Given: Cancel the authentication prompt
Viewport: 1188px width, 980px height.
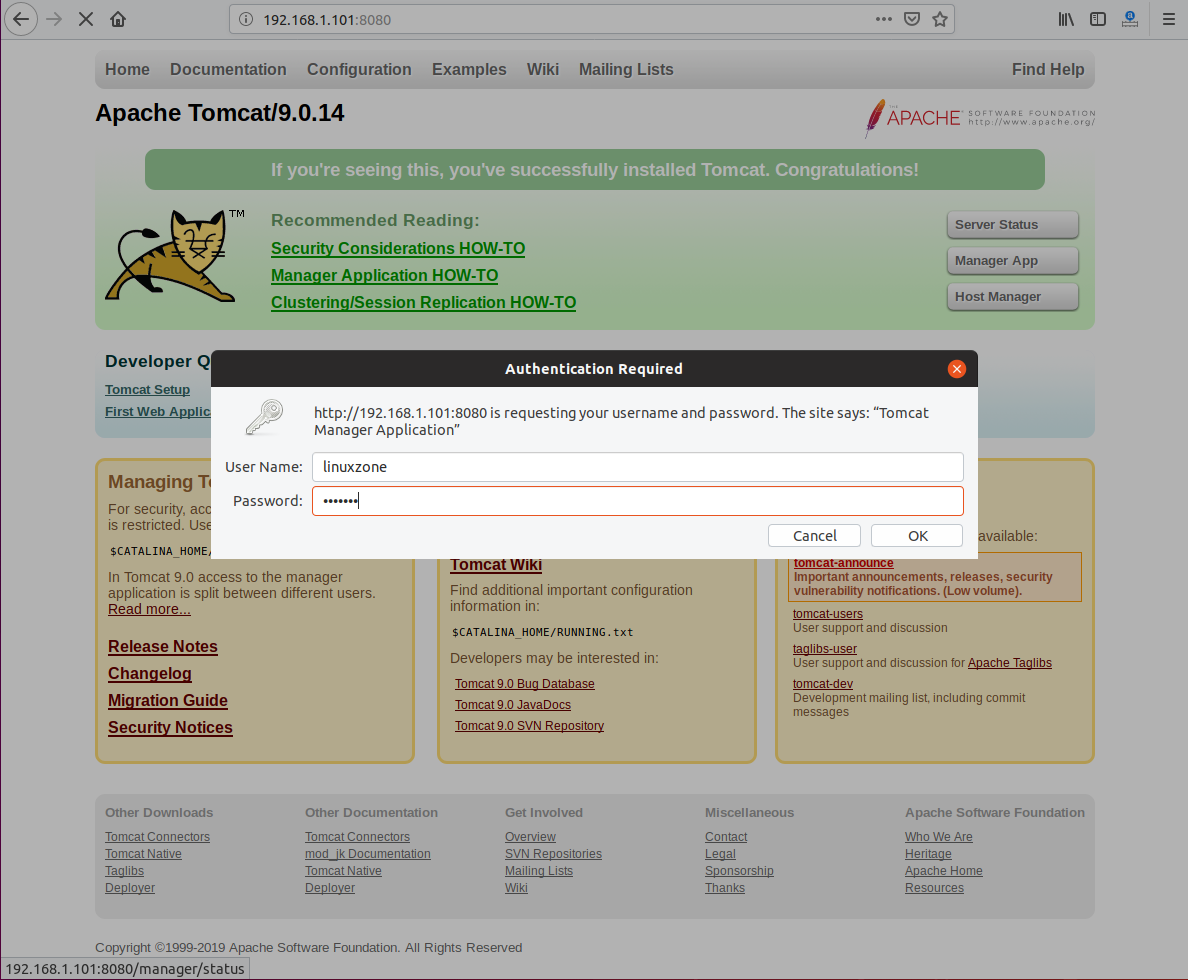Looking at the screenshot, I should tap(814, 536).
